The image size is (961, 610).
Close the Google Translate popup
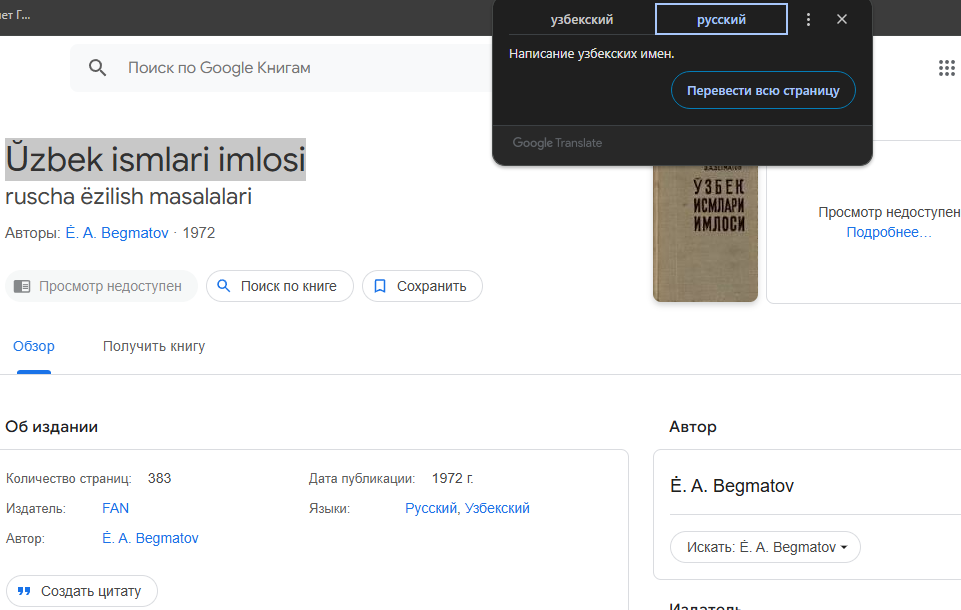coord(842,20)
